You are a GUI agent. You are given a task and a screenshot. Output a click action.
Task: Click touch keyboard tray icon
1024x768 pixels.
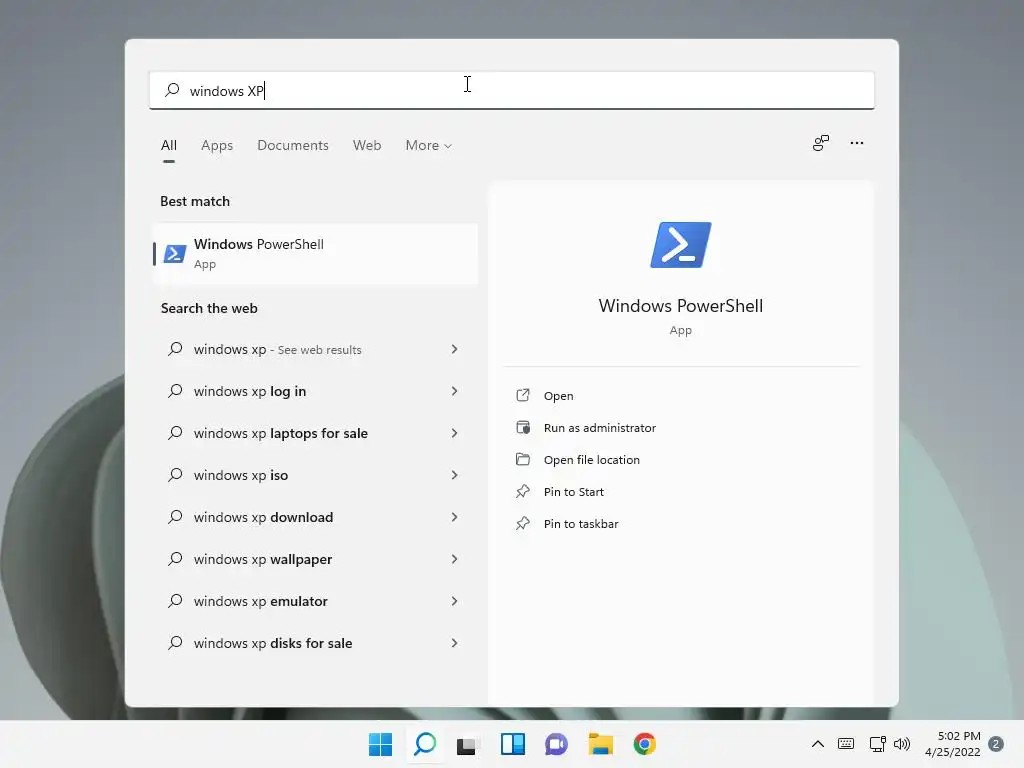846,744
